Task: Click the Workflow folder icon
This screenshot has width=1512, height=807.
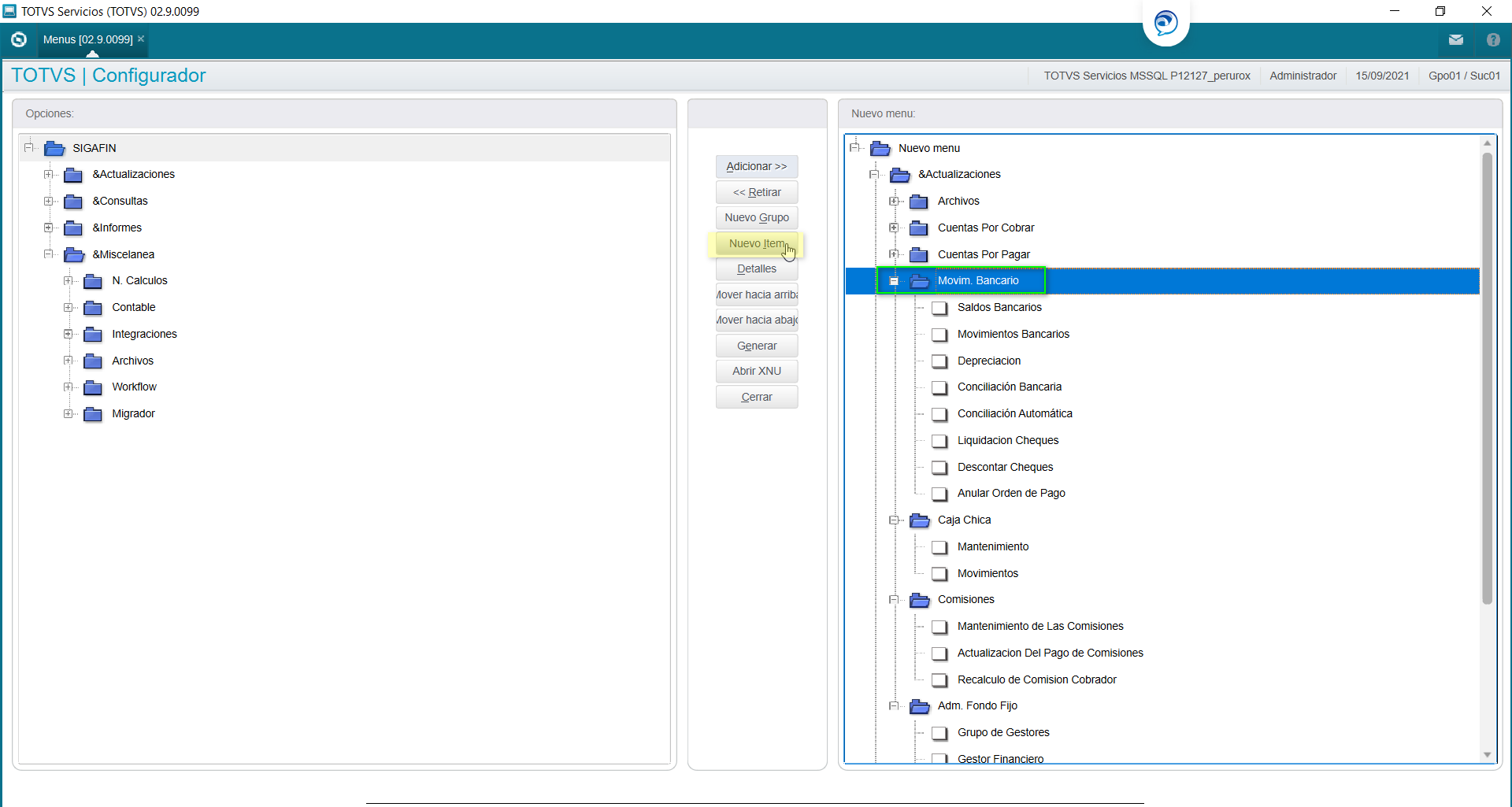Action: coord(93,387)
